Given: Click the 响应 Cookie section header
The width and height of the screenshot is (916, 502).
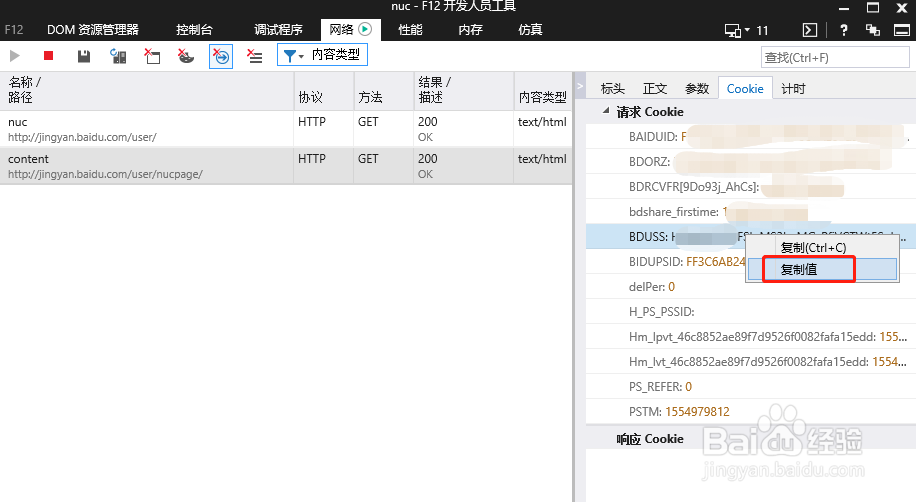Looking at the screenshot, I should 650,439.
